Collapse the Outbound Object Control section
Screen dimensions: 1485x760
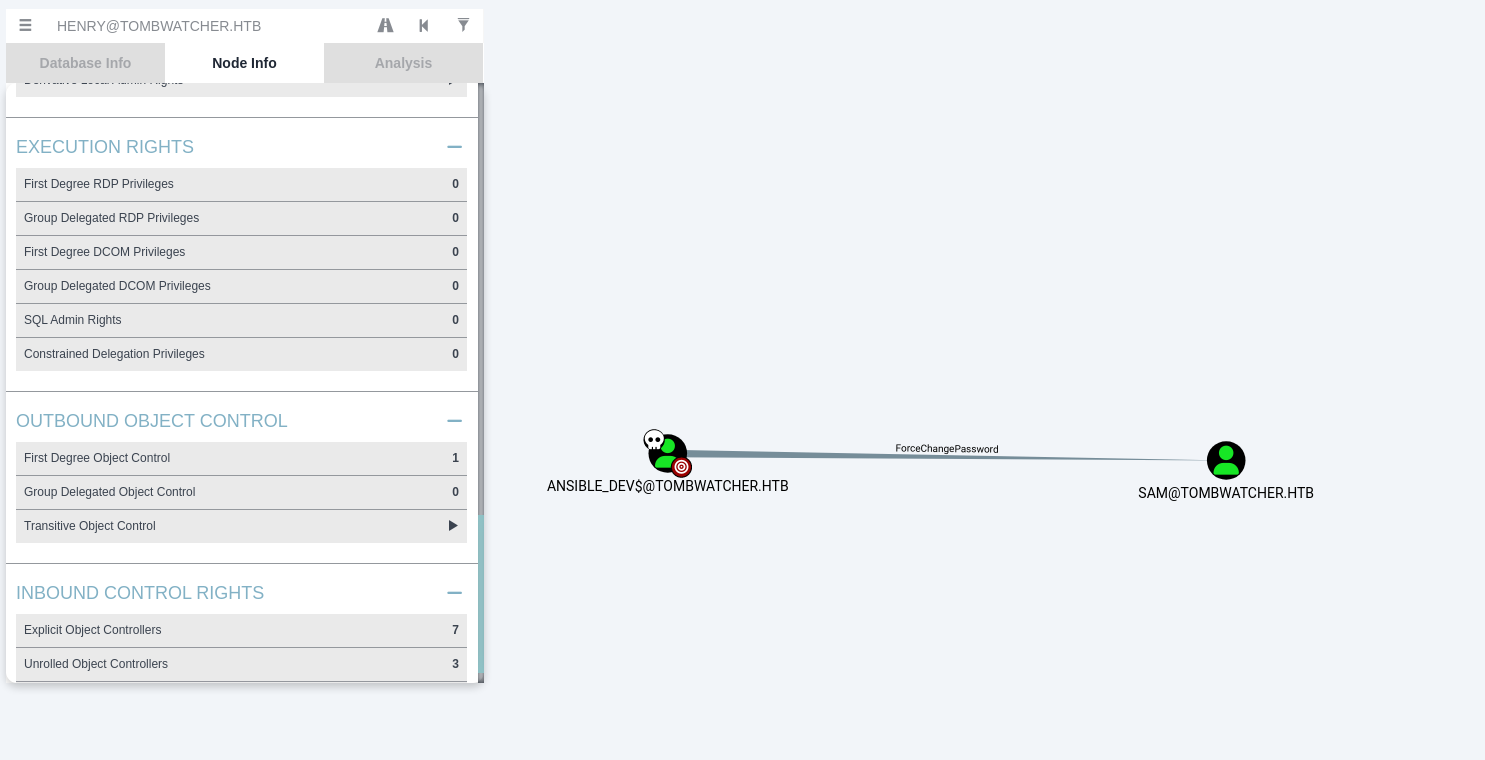click(454, 421)
